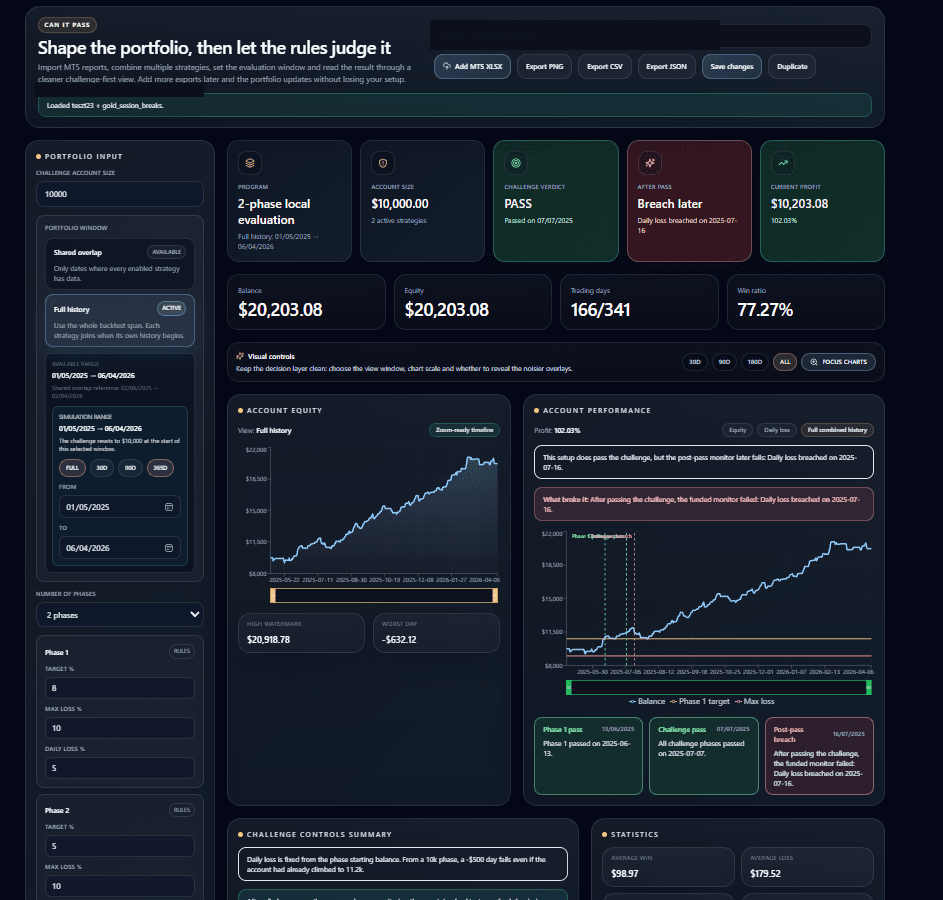Select the Daily loss tab in Account Performance
The height and width of the screenshot is (900, 943).
[779, 430]
